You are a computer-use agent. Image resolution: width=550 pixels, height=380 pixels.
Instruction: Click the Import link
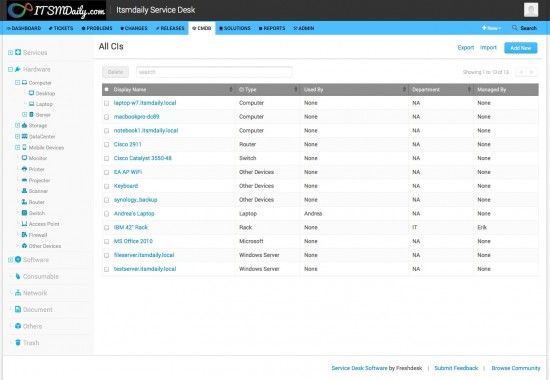488,48
